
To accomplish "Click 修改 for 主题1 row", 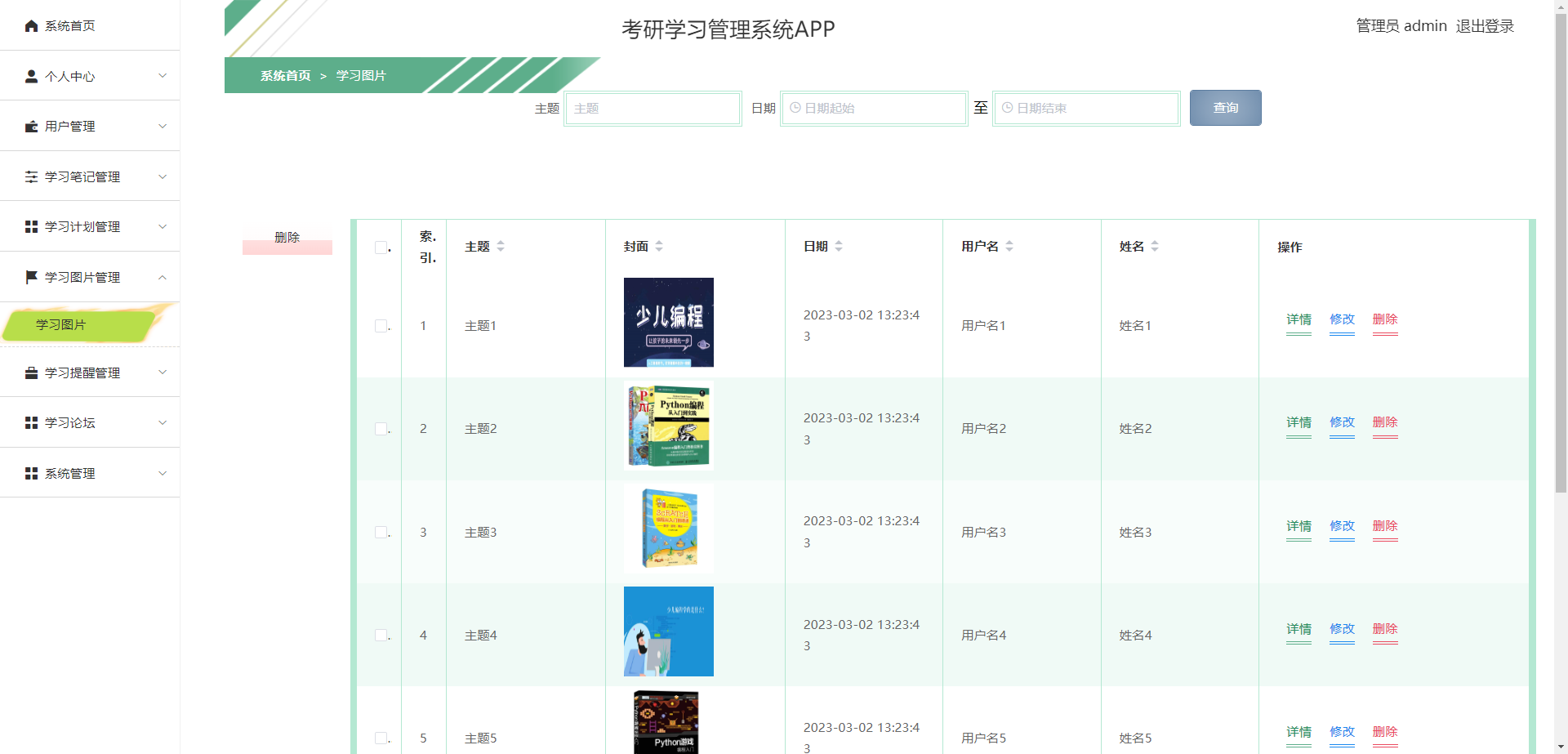I will (1342, 319).
